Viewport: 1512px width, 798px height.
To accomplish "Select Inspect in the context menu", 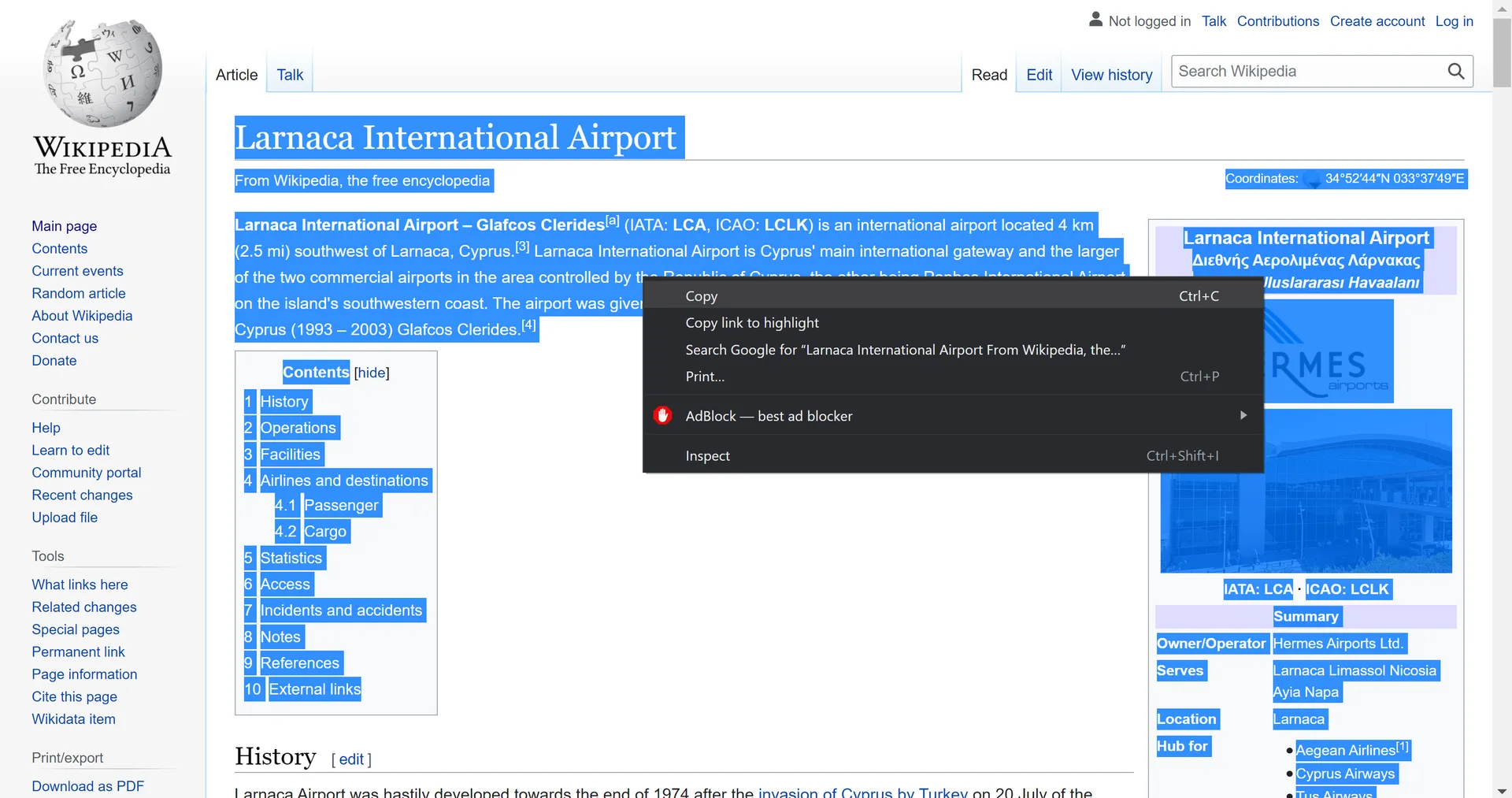I will click(x=707, y=456).
